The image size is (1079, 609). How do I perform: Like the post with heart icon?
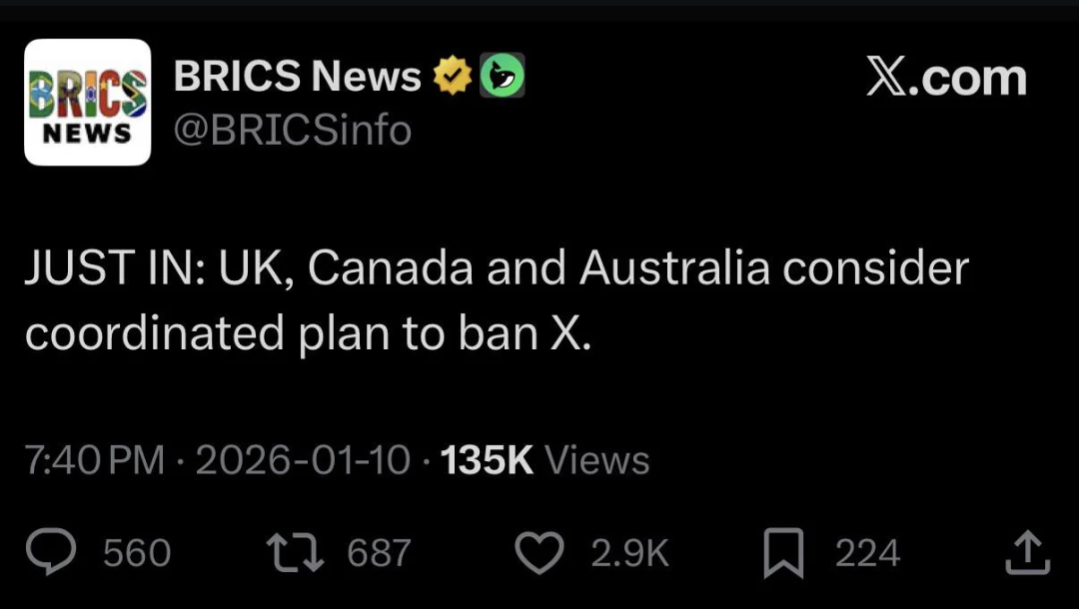tap(540, 553)
